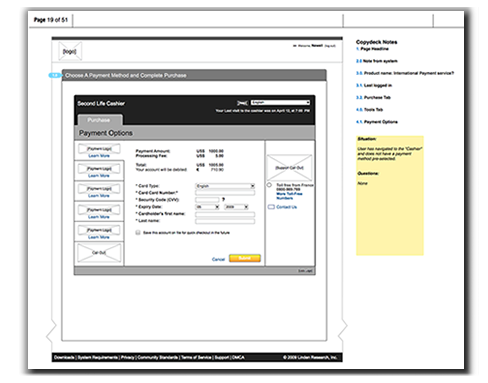This screenshot has height=383, width=488.
Task: Switch to the Purchase tab
Action: [99, 120]
